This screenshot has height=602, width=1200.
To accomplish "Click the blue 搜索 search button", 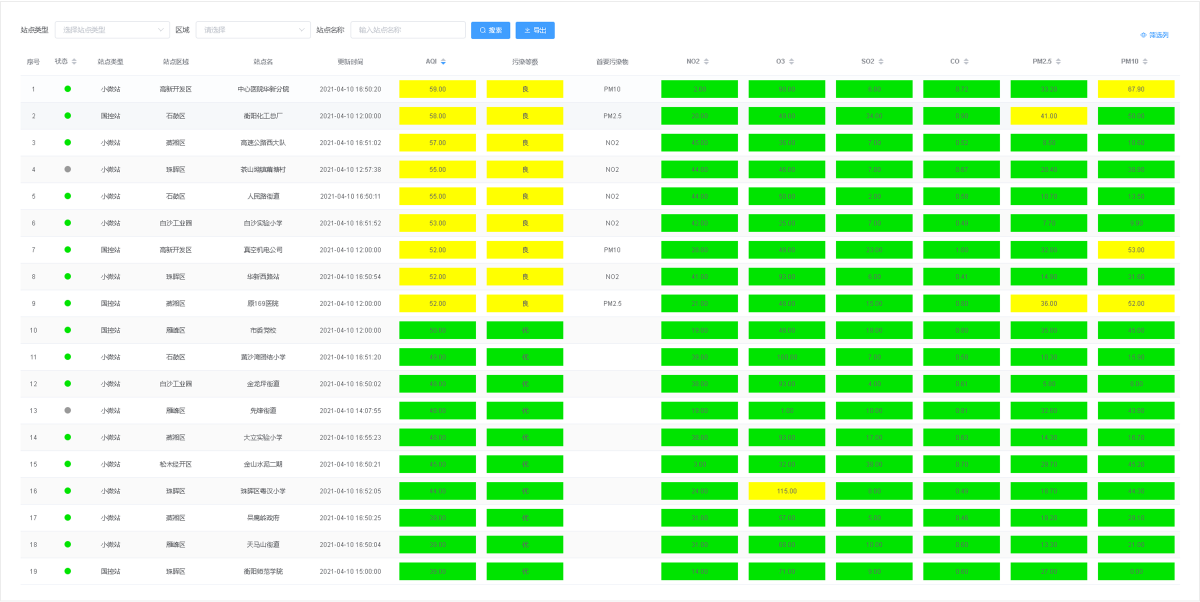I will pos(491,30).
